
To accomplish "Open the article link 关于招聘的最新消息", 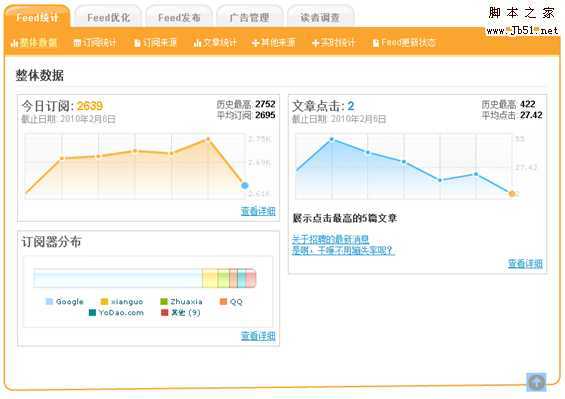I will pyautogui.click(x=330, y=239).
